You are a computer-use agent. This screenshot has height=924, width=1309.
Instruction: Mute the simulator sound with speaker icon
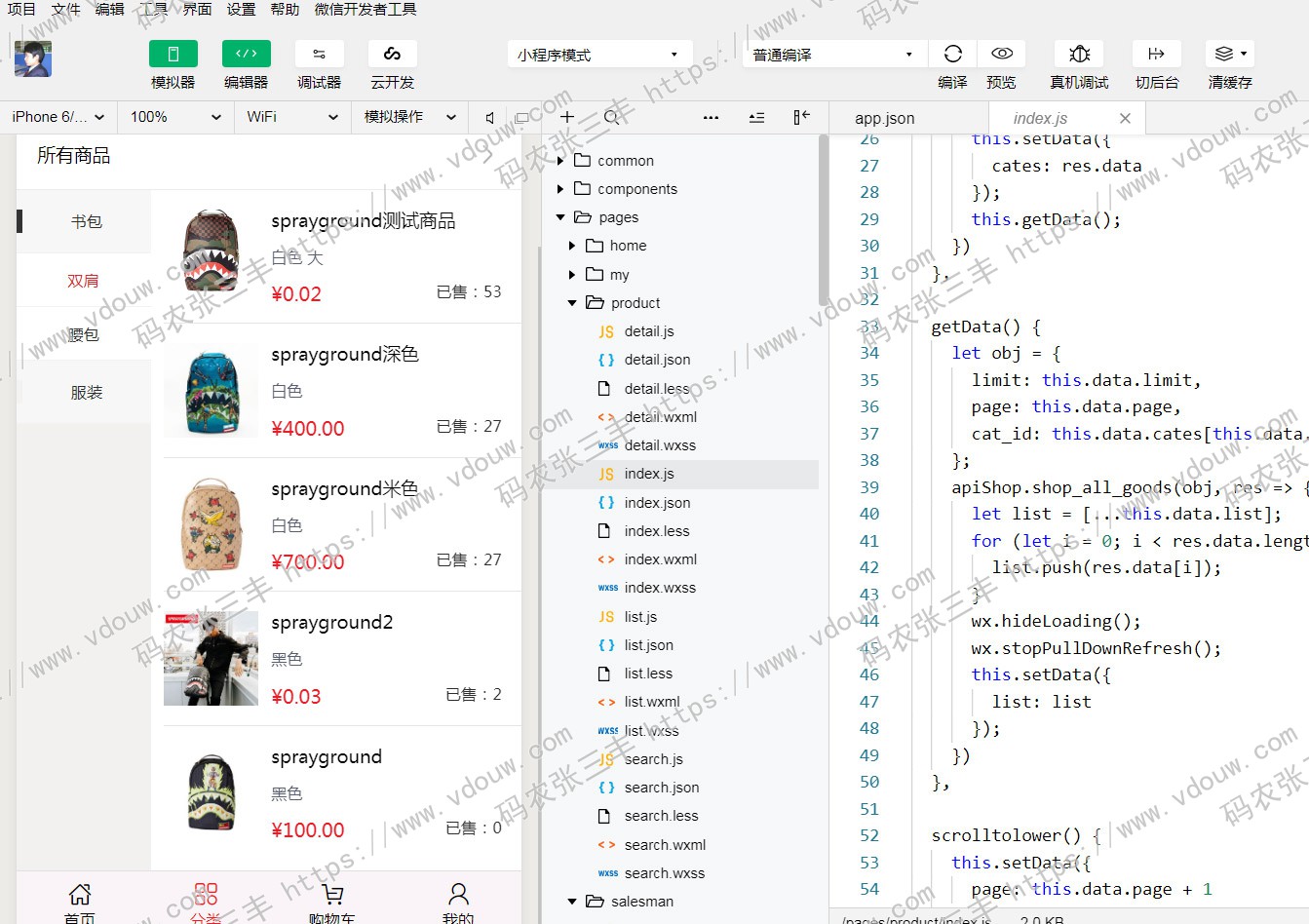tap(489, 118)
